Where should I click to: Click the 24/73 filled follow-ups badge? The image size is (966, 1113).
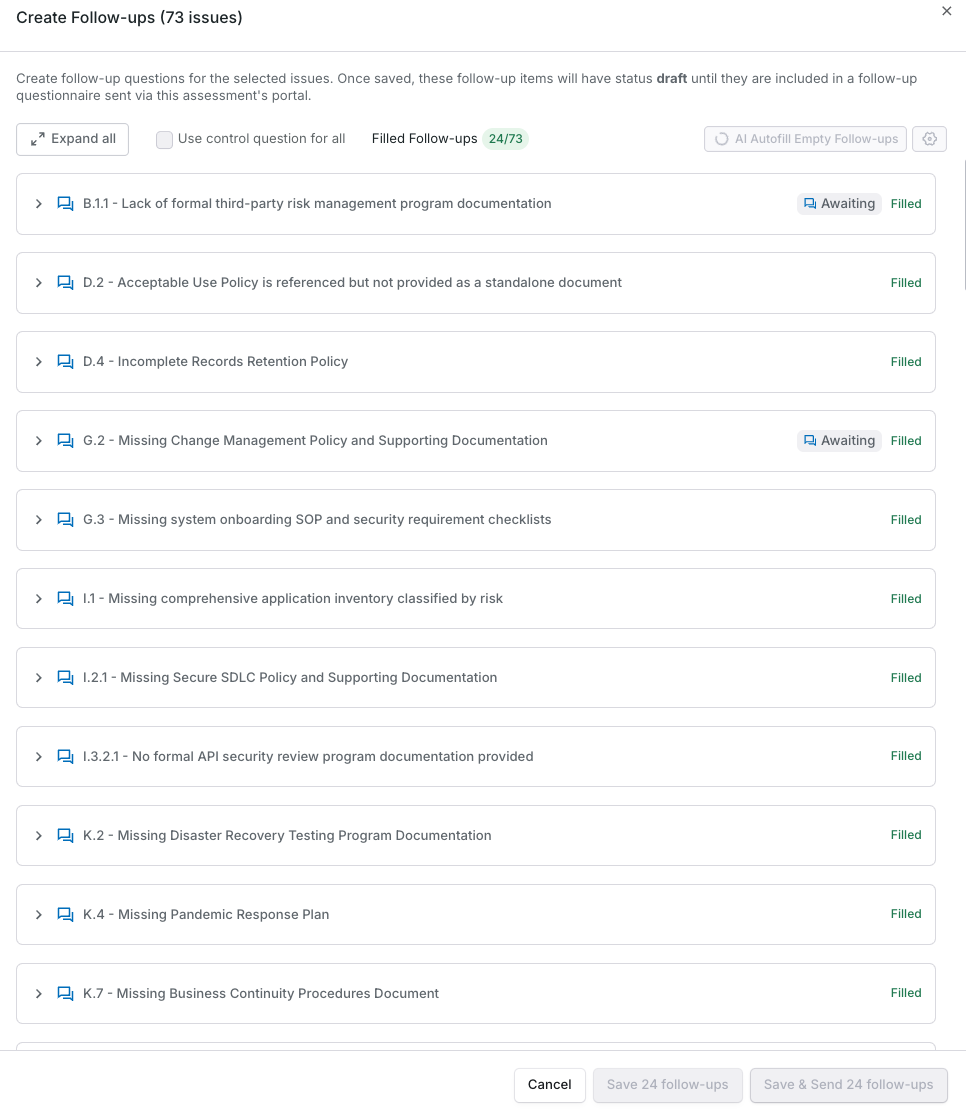505,139
